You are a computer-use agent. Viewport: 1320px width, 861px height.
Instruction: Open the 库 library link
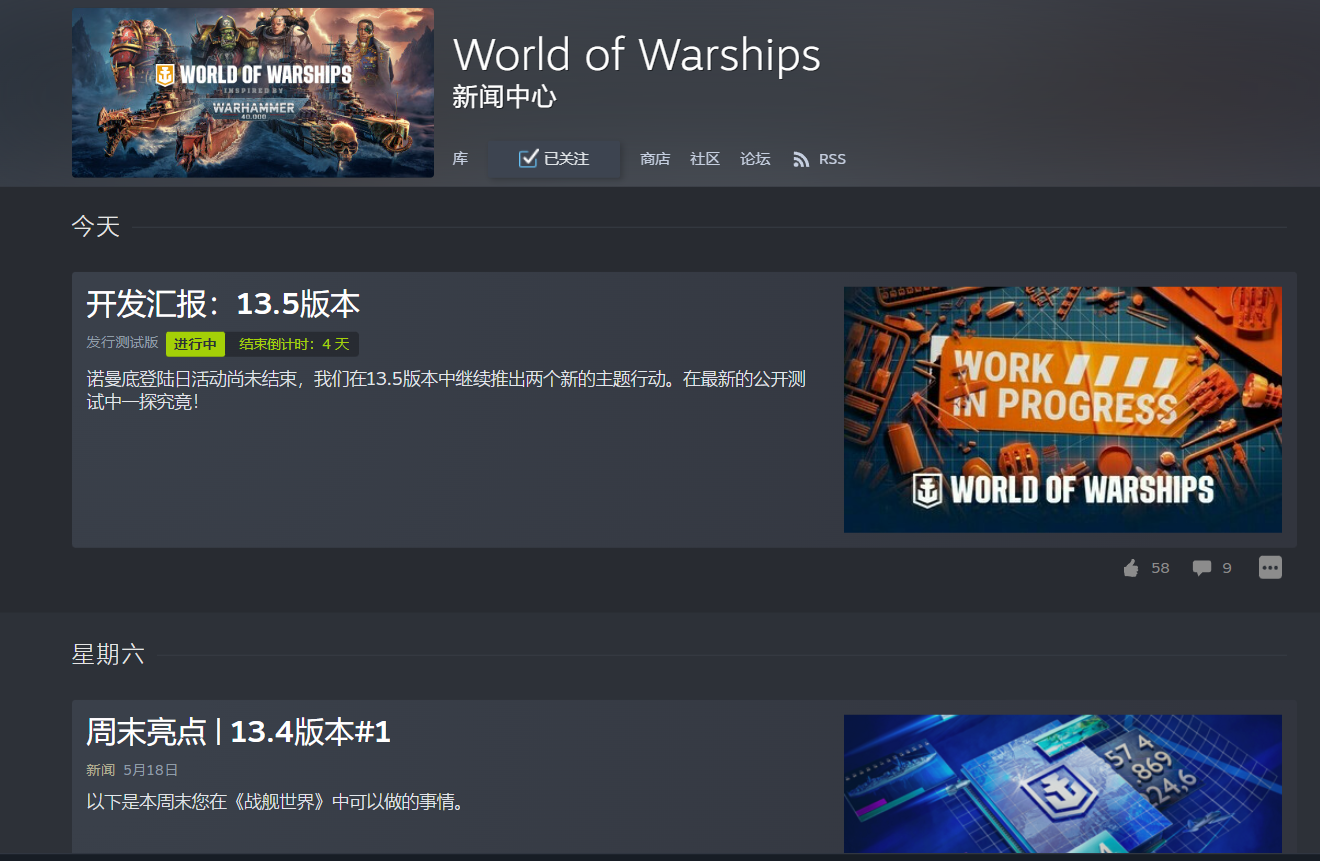click(x=459, y=158)
